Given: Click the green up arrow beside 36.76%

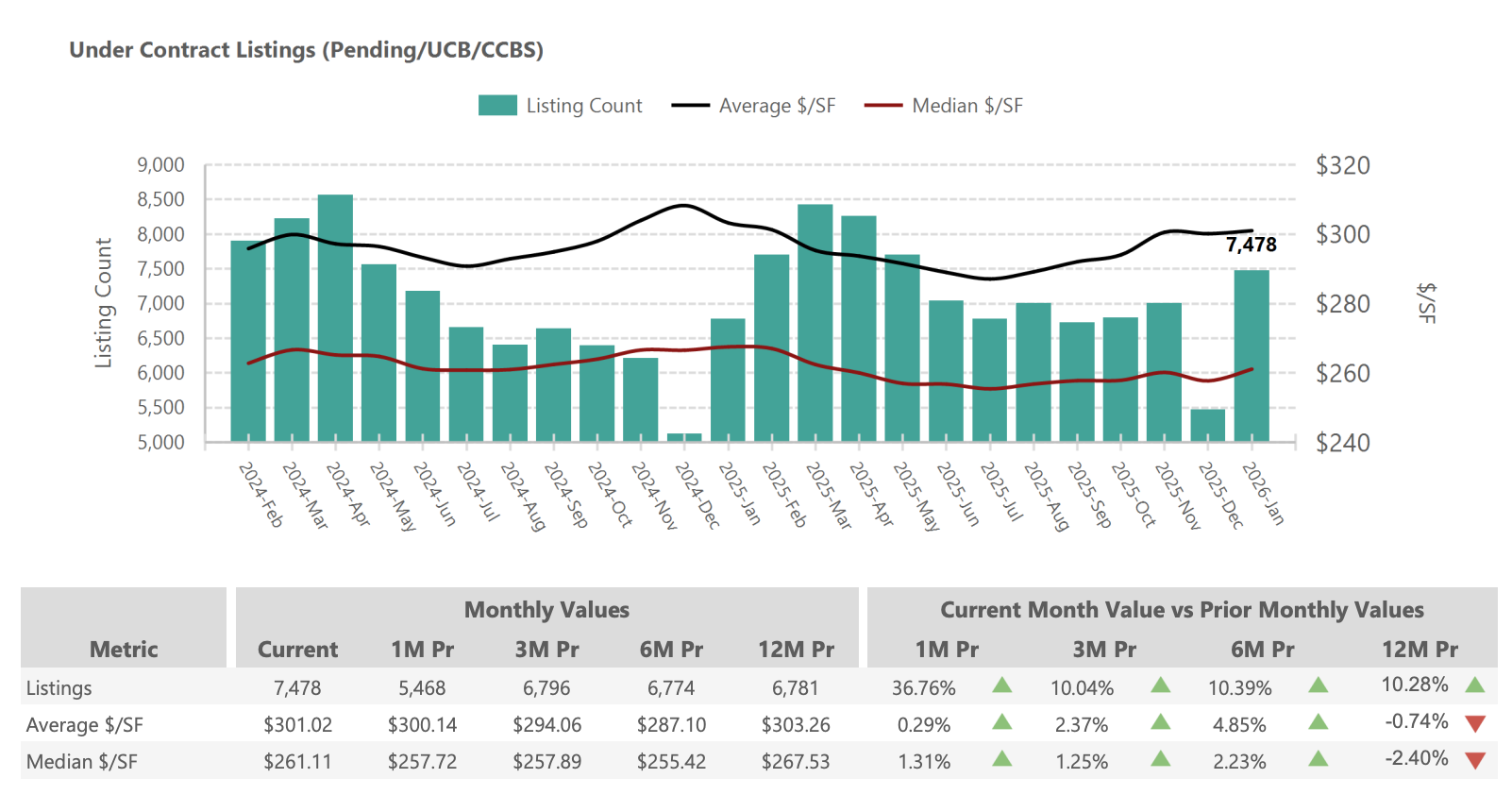Looking at the screenshot, I should 1002,685.
